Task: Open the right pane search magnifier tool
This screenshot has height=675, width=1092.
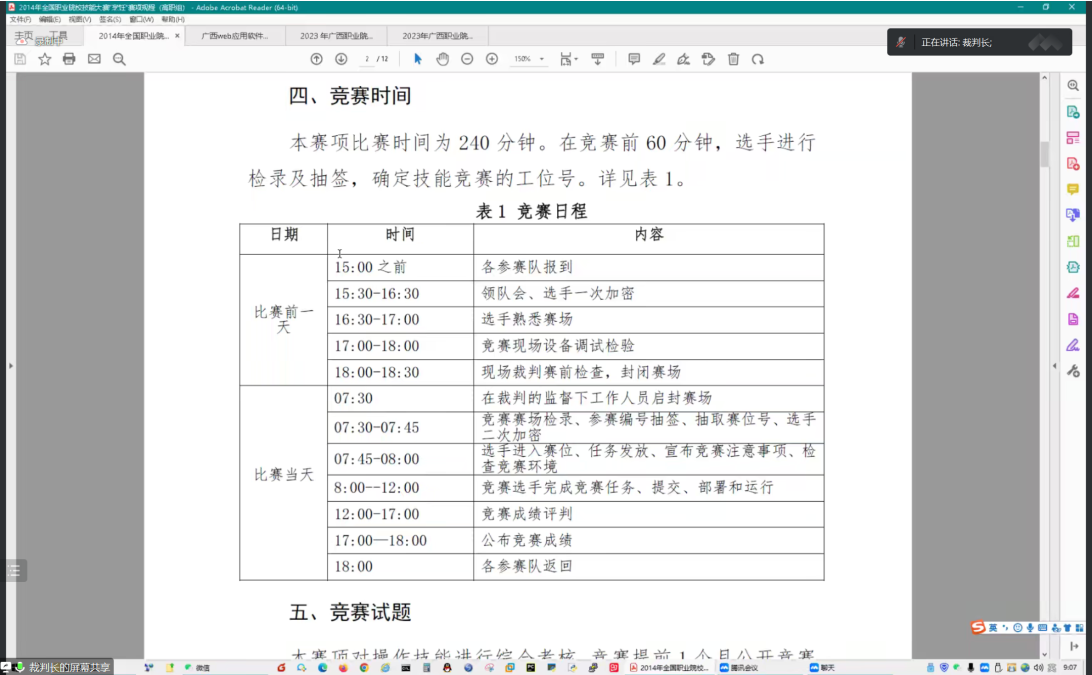Action: [x=1072, y=86]
